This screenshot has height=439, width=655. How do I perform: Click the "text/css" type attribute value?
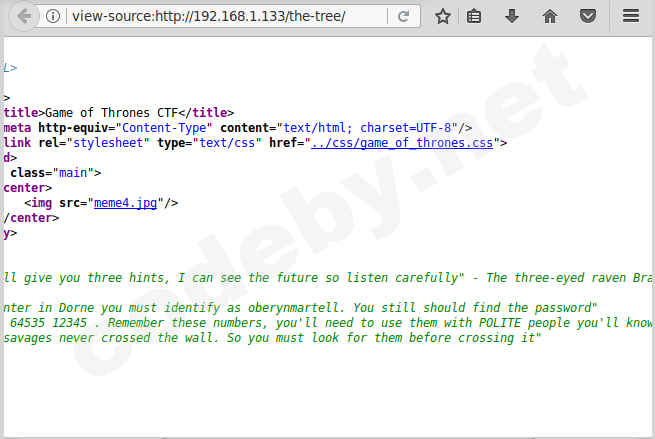click(227, 143)
